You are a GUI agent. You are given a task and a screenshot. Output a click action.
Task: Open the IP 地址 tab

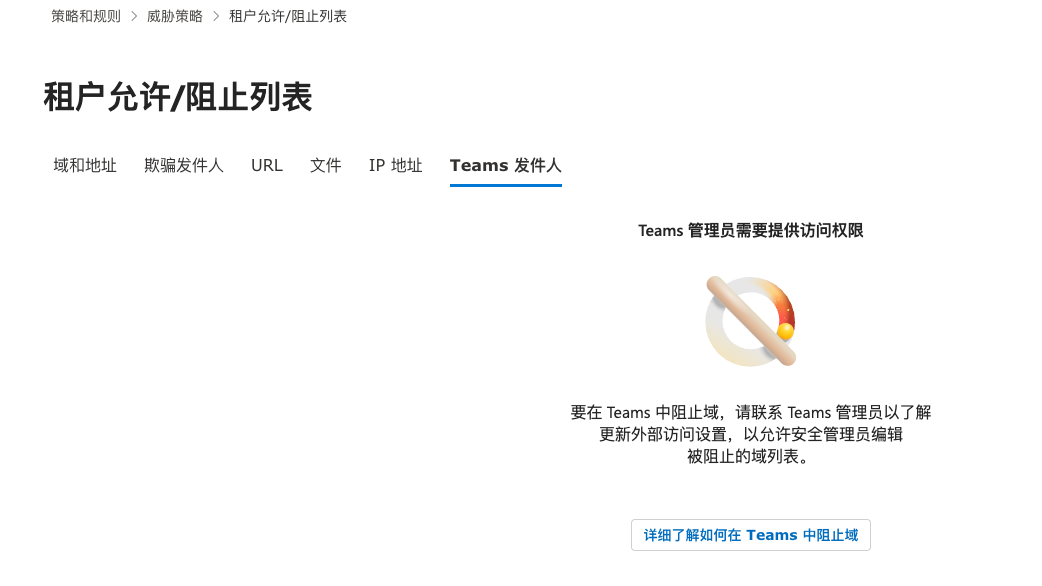pyautogui.click(x=395, y=165)
